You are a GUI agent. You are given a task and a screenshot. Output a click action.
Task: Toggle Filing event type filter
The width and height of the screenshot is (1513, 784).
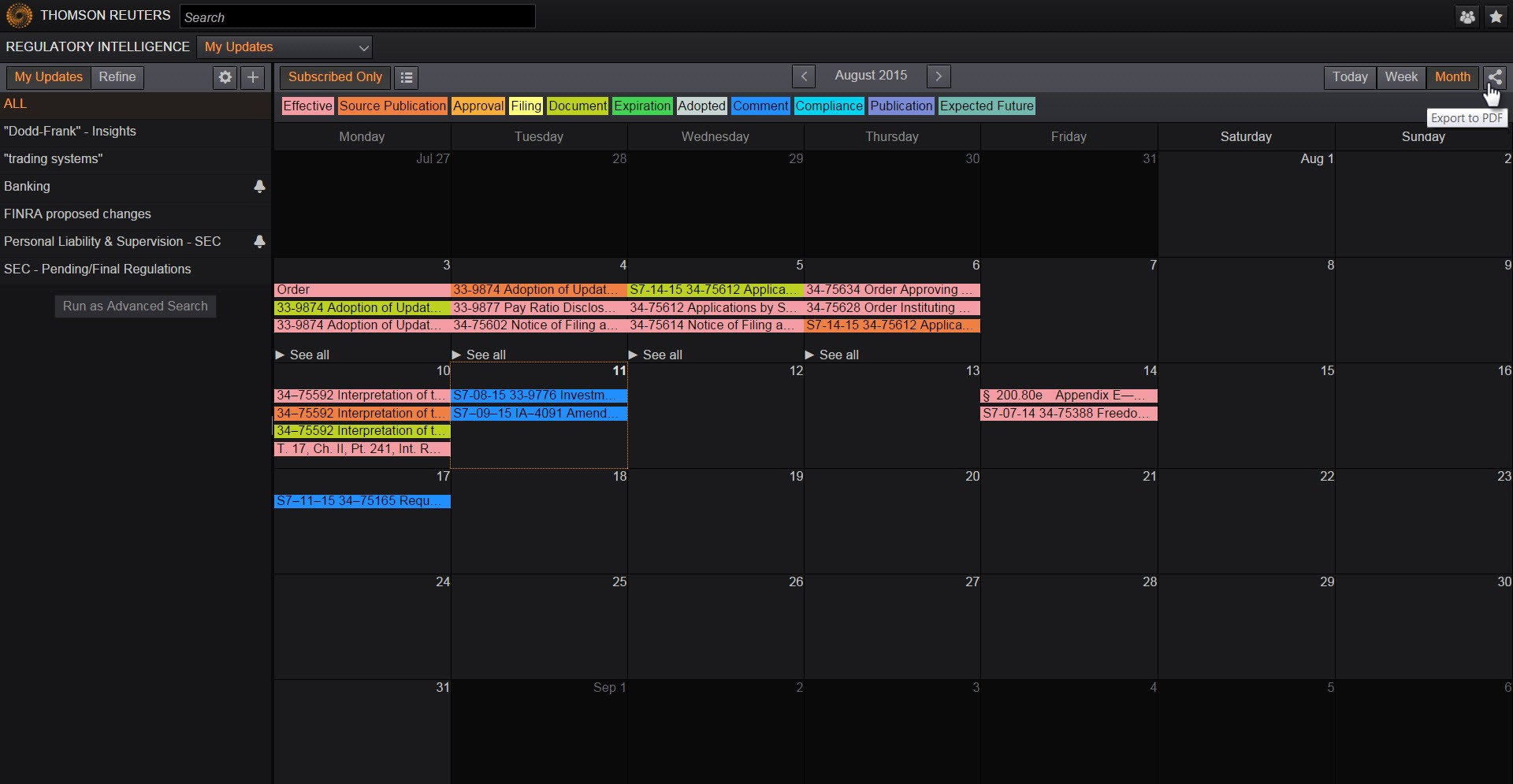pos(526,106)
